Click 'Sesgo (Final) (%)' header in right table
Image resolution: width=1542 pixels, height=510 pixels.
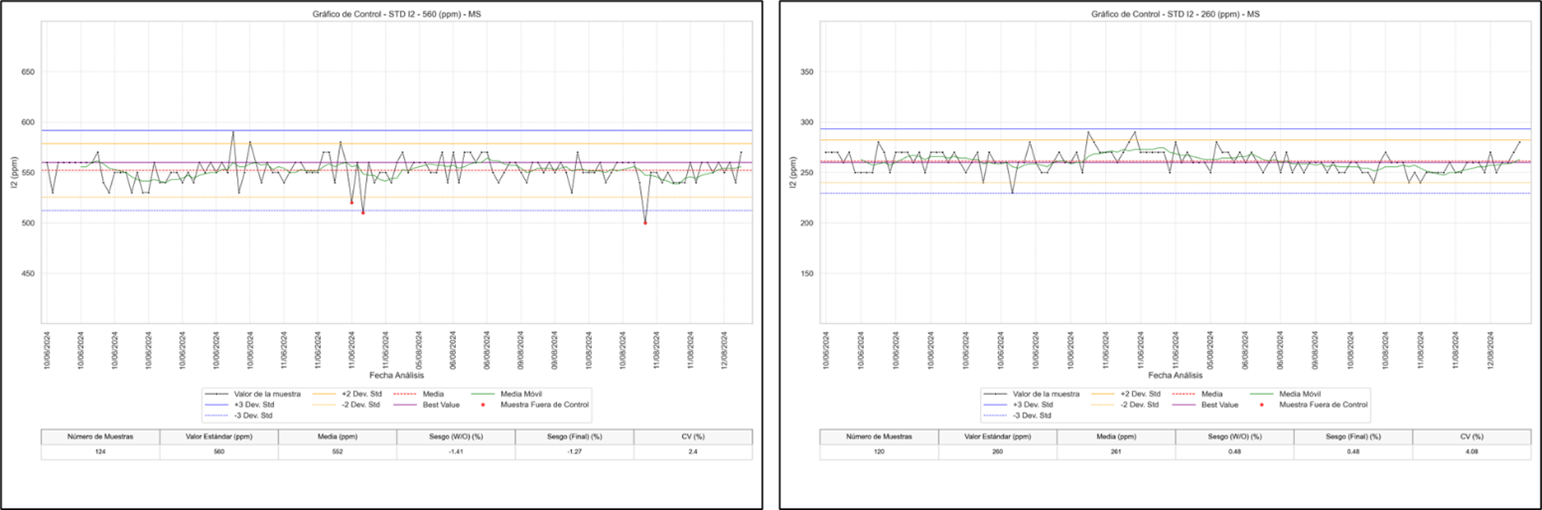tap(1353, 437)
